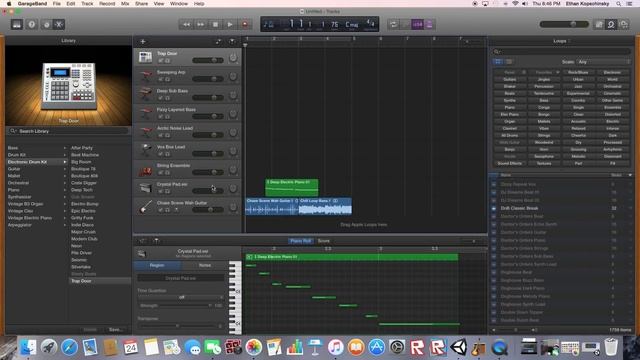Click the Search Library field
This screenshot has width=640, height=360.
point(68,131)
